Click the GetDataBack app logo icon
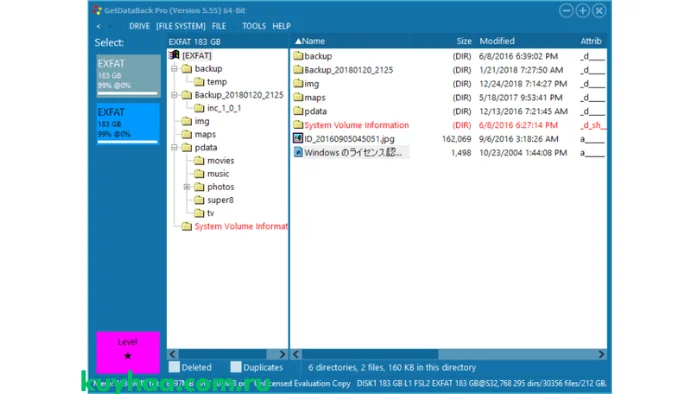 tap(97, 10)
